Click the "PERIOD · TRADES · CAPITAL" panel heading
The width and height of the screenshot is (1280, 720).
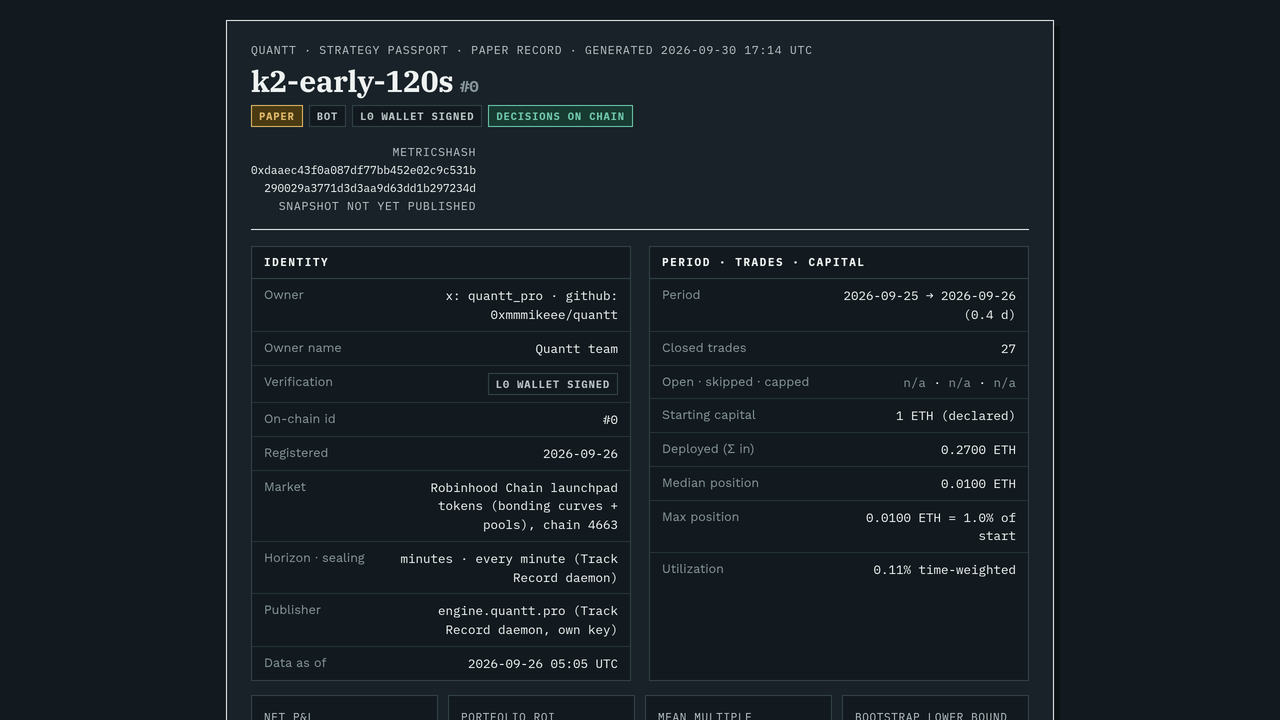[x=763, y=262]
